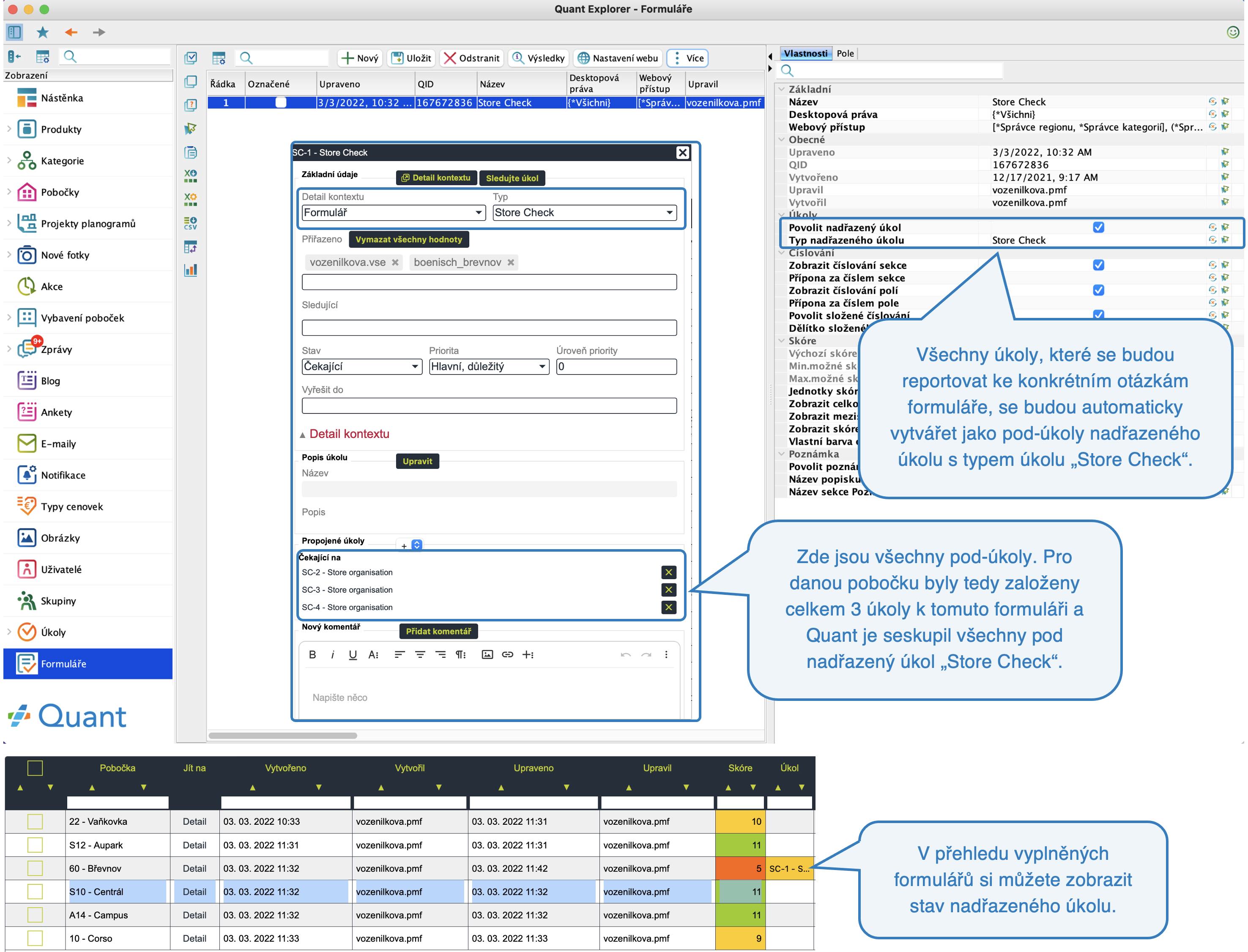Viewport: 1248px width, 952px height.
Task: Open the Zprávy messages section
Action: [56, 350]
